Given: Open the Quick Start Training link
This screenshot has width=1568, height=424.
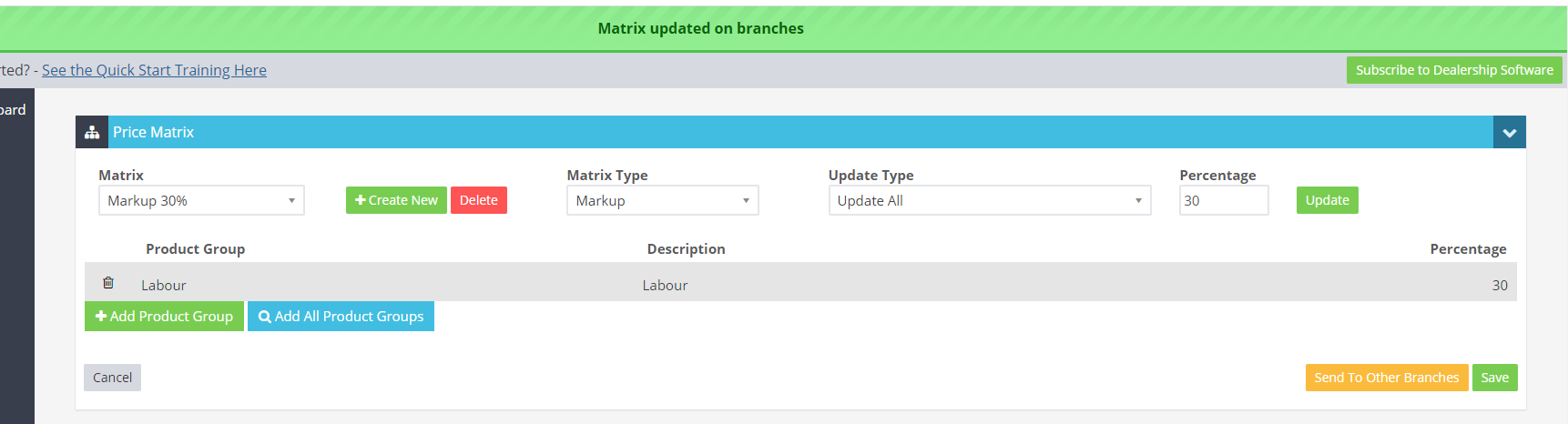Looking at the screenshot, I should click(x=154, y=70).
